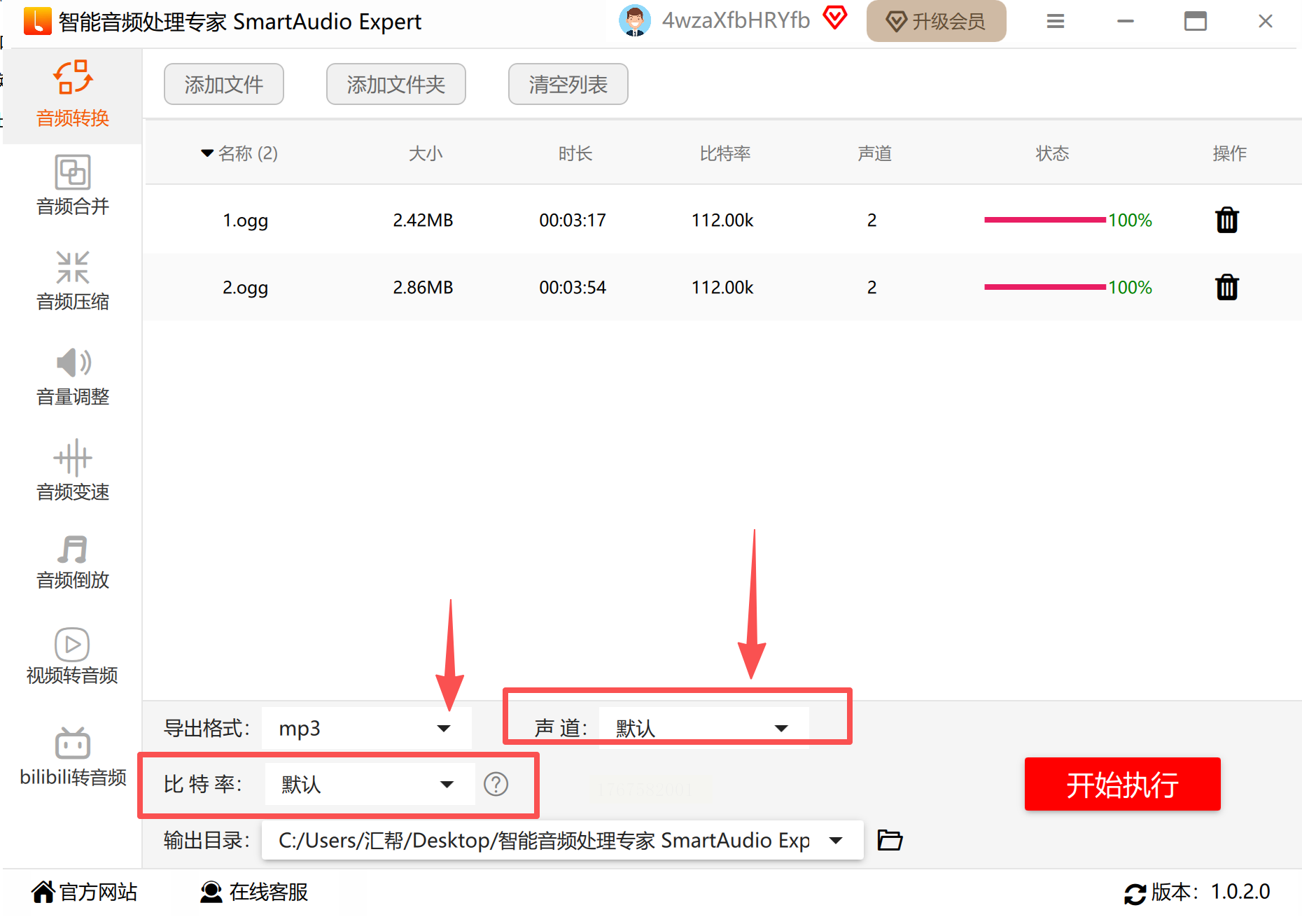Click 添加文件夹 to add a folder
Screen dimensions: 1302x924
click(x=396, y=84)
